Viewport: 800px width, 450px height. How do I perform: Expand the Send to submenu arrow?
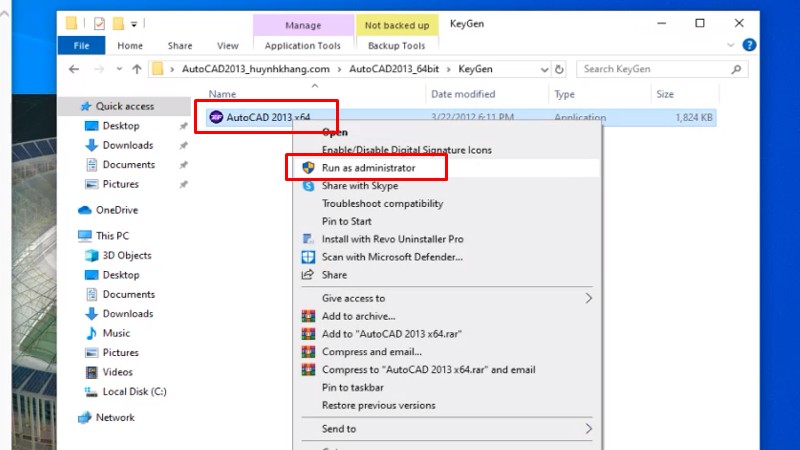(x=589, y=429)
